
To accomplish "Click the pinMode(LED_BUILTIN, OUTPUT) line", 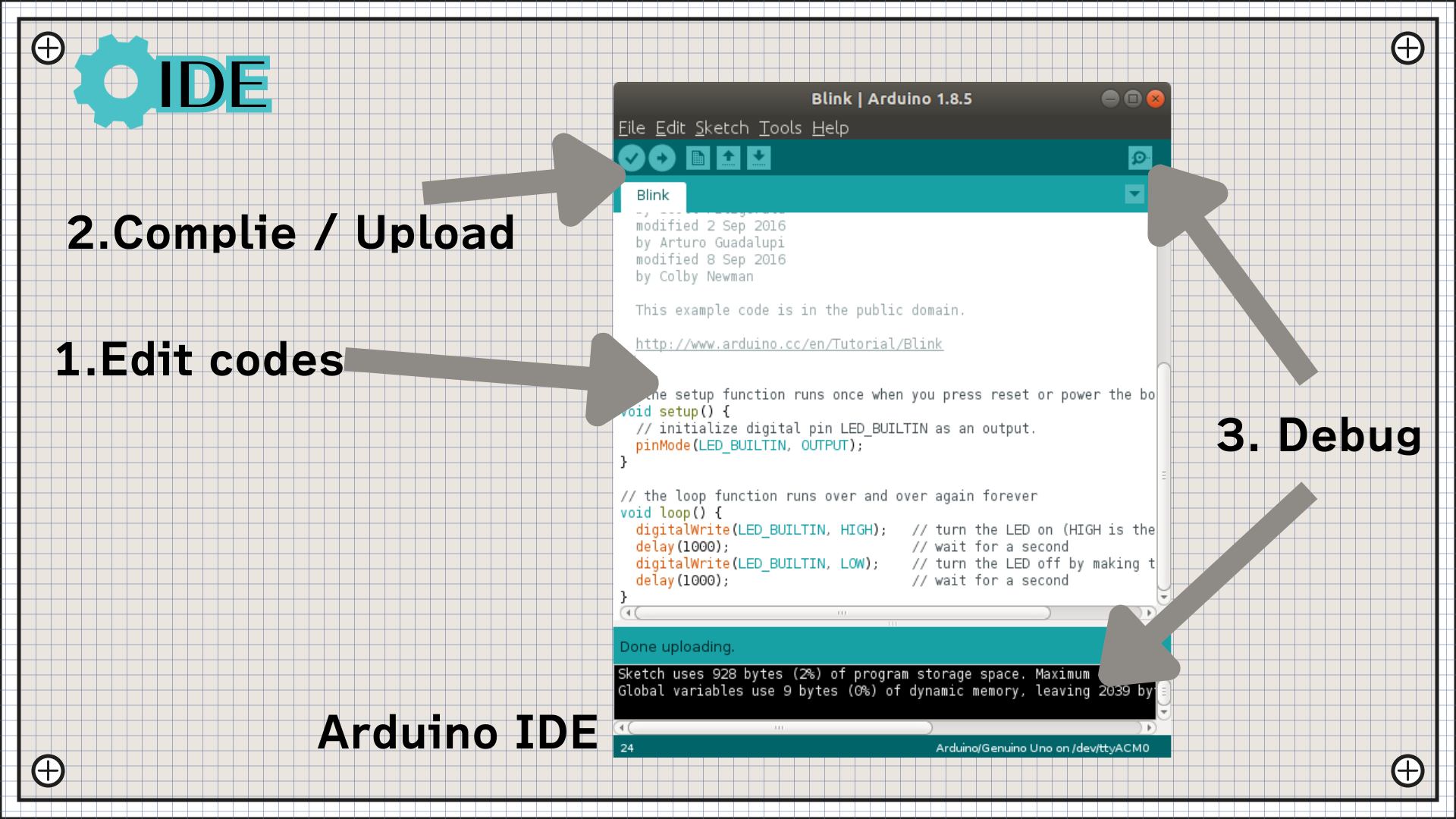I will pos(749,446).
